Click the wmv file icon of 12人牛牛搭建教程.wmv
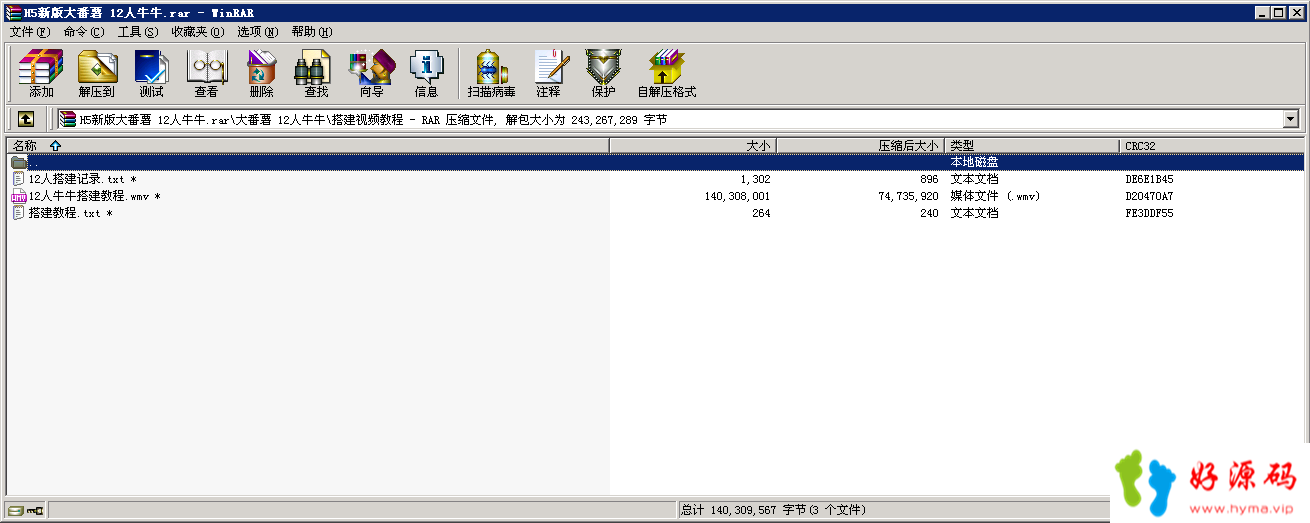Screen dimensions: 1310x523 (x=18, y=196)
